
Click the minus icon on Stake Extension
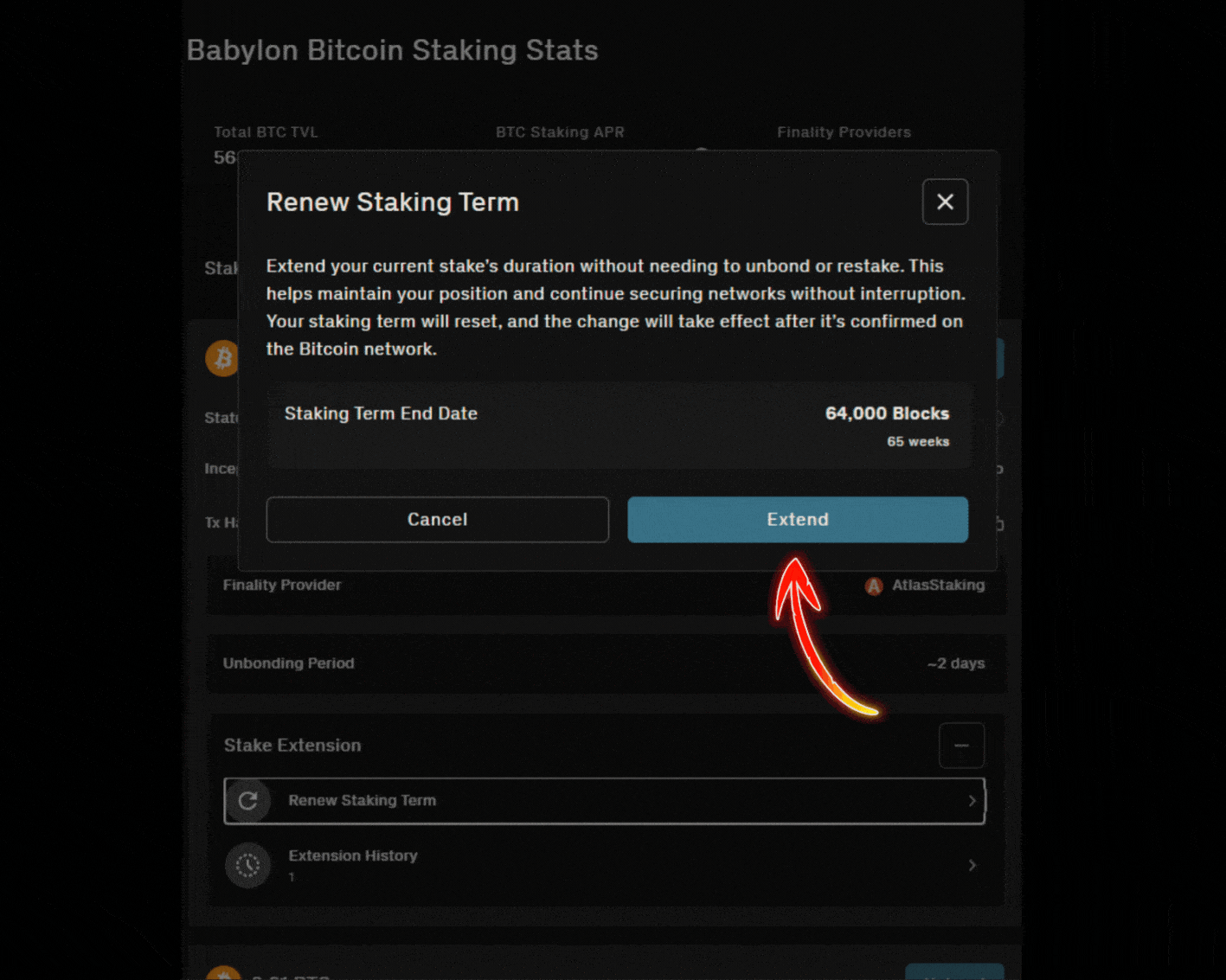coord(961,745)
